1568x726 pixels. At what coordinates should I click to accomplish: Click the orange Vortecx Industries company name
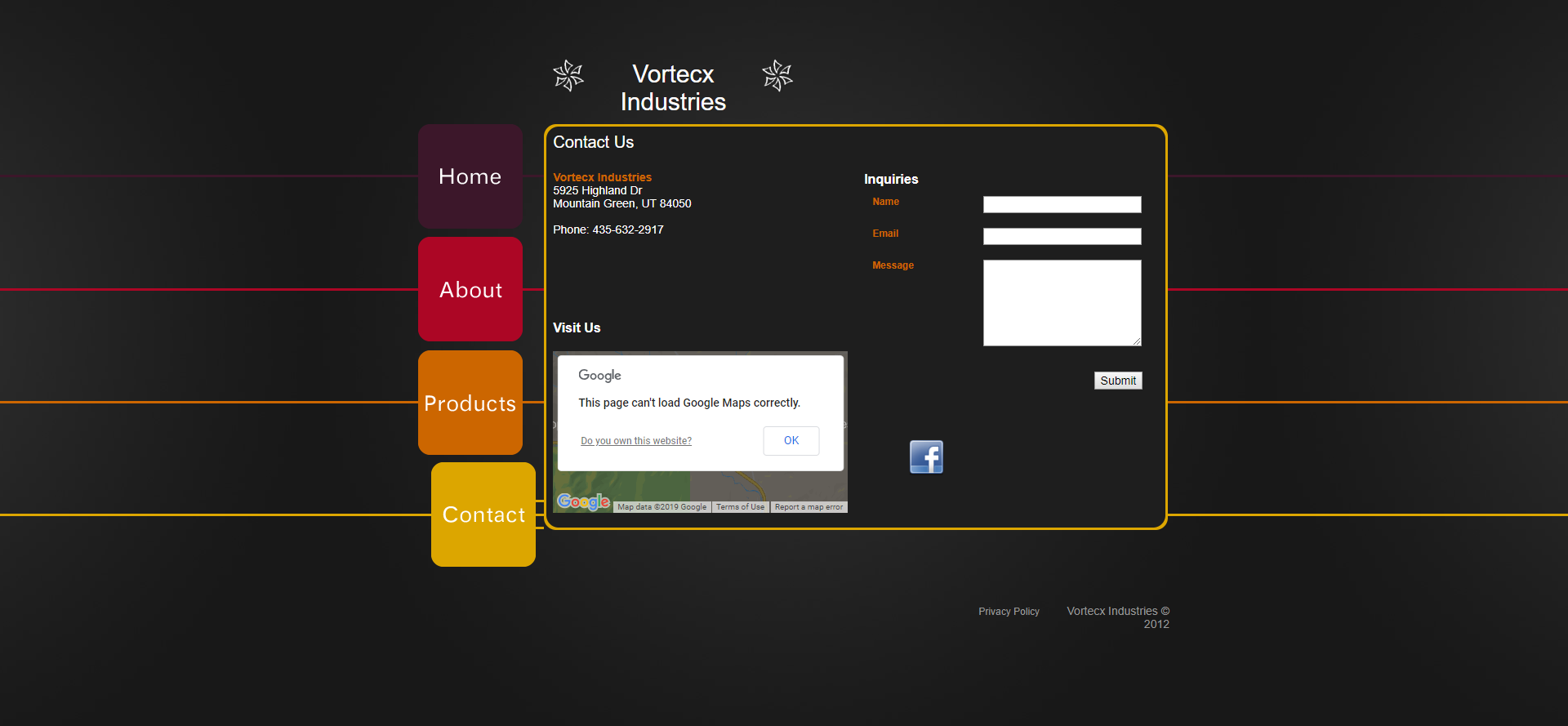pos(602,177)
